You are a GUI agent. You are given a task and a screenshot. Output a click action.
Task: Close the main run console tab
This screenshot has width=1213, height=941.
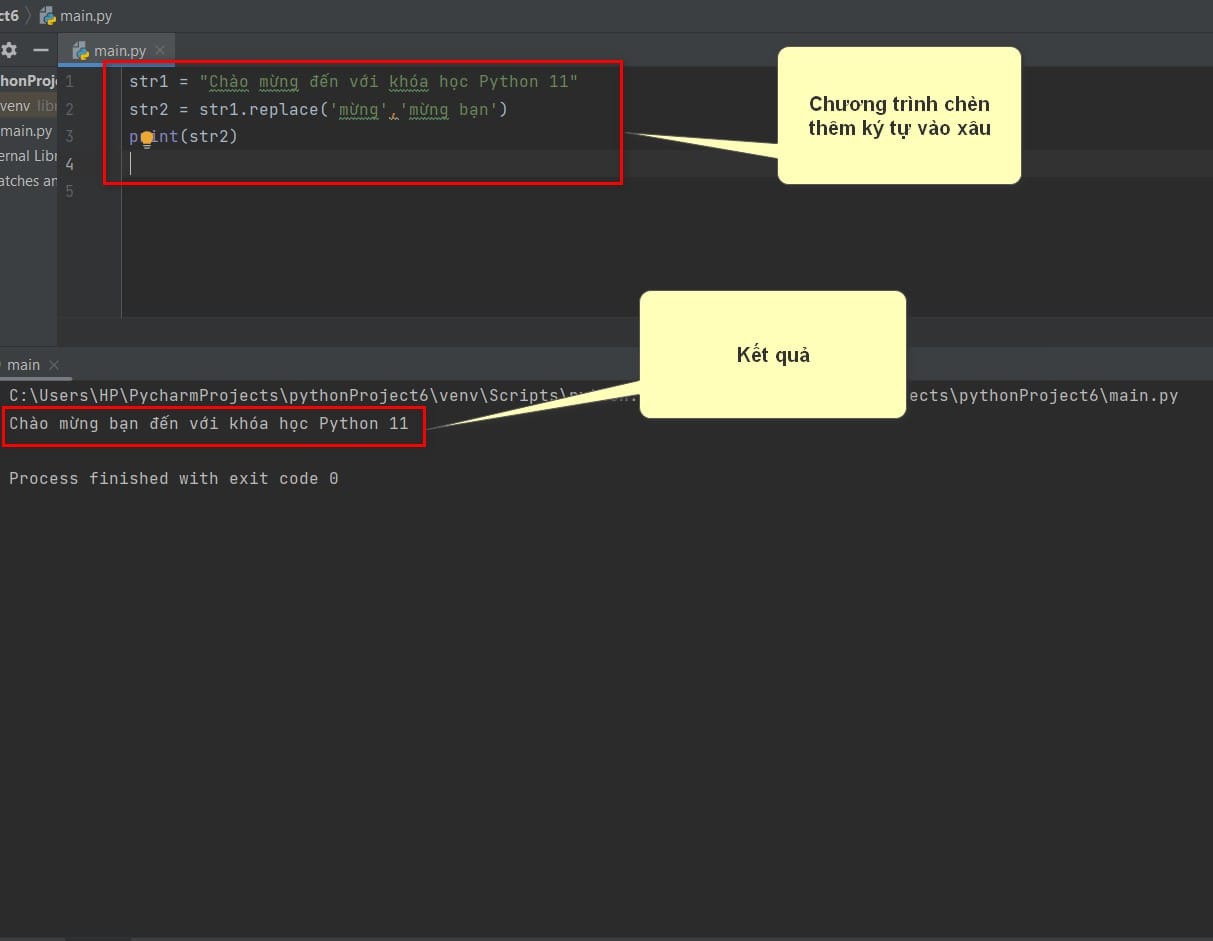[54, 365]
